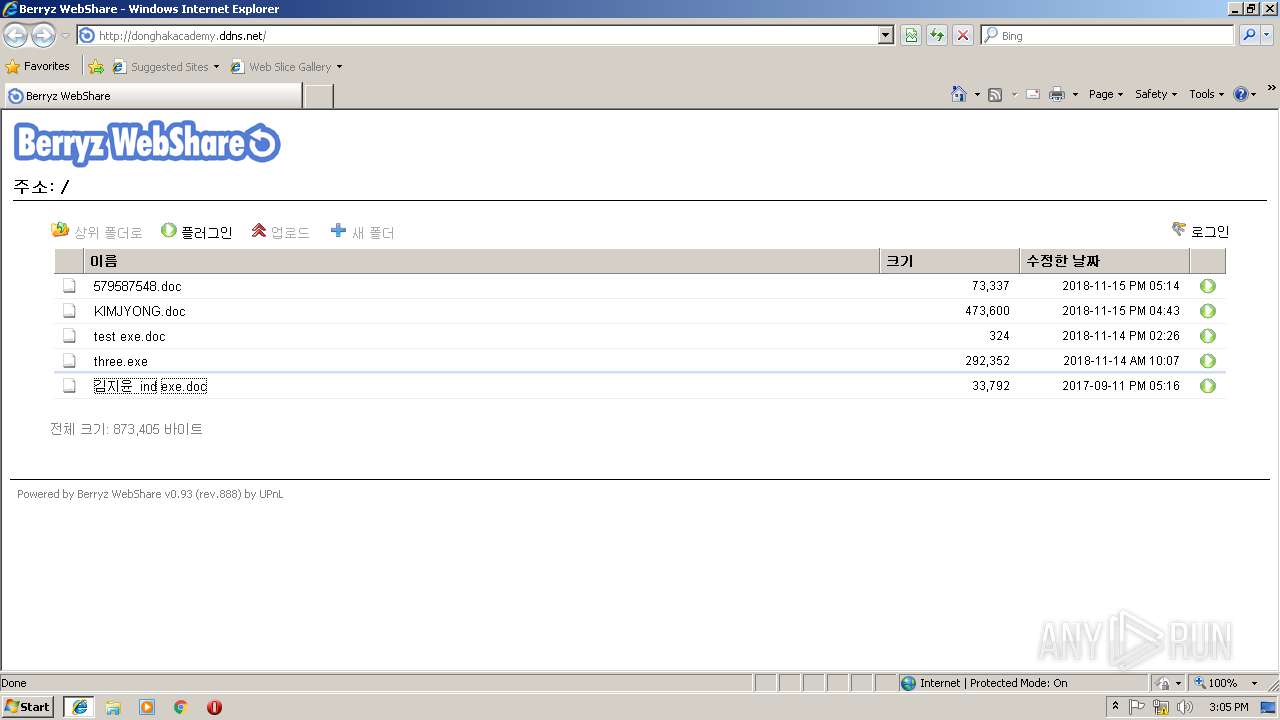Select the Berryz WebShare tab

coord(152,96)
